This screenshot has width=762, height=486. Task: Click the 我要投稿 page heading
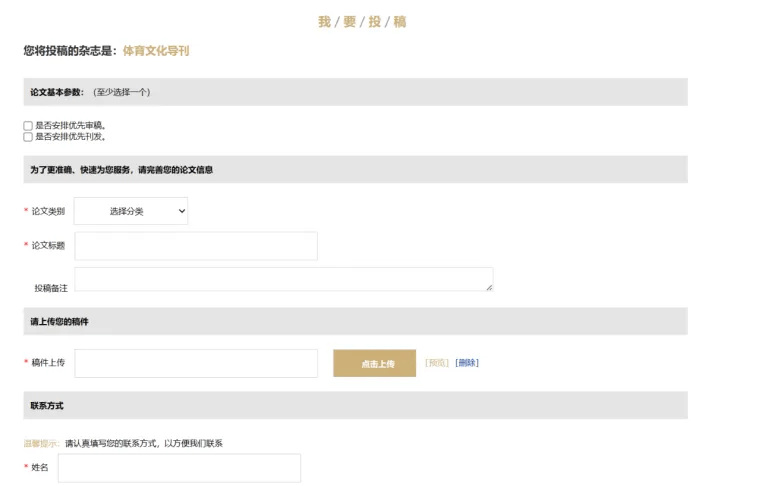pos(362,22)
